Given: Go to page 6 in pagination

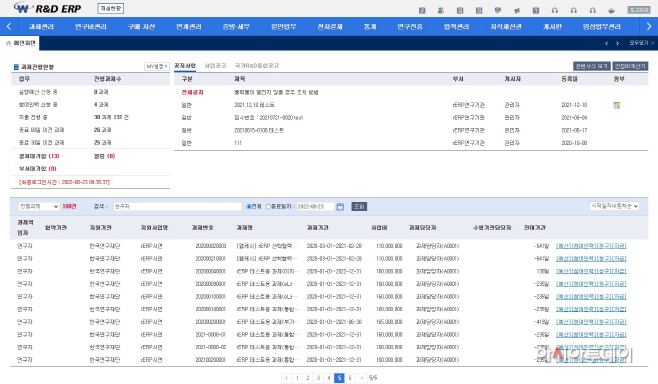Looking at the screenshot, I should (x=350, y=378).
